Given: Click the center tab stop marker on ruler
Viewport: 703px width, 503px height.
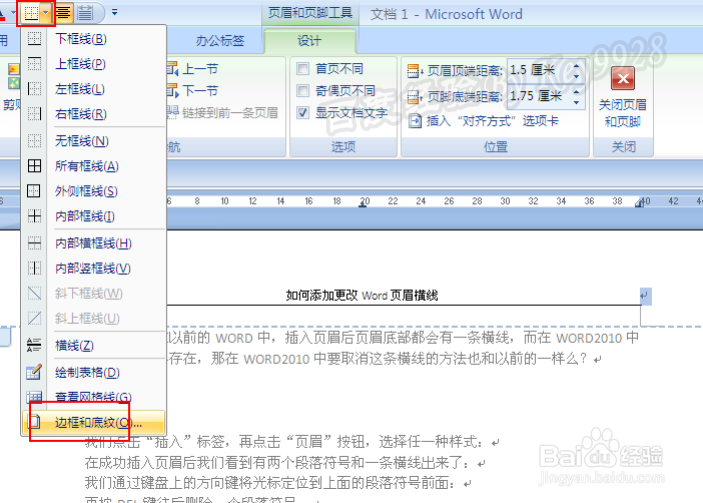Looking at the screenshot, I should click(x=362, y=204).
